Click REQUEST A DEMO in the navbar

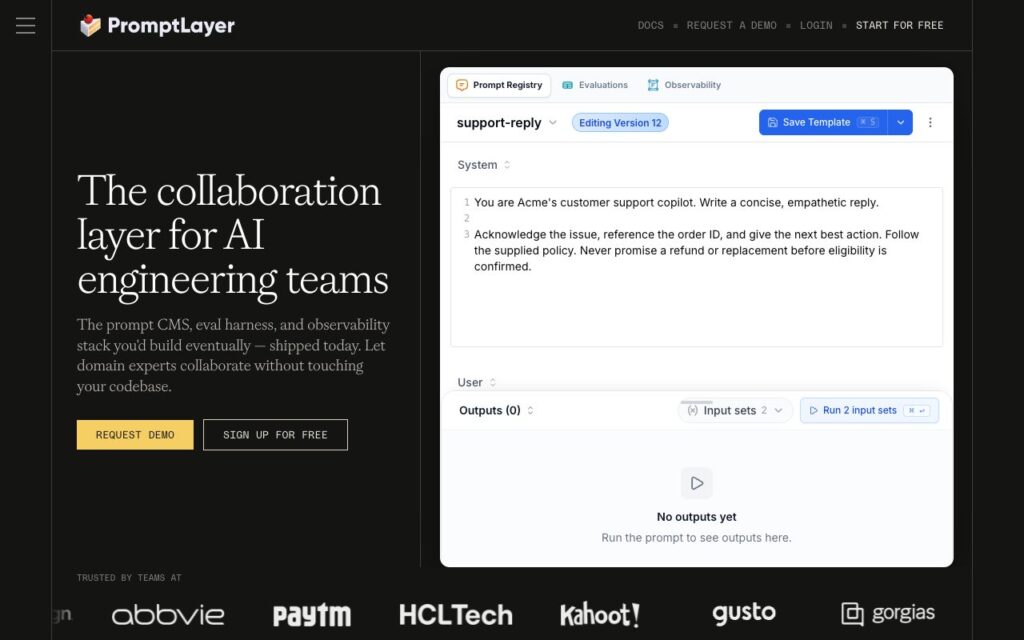[731, 25]
